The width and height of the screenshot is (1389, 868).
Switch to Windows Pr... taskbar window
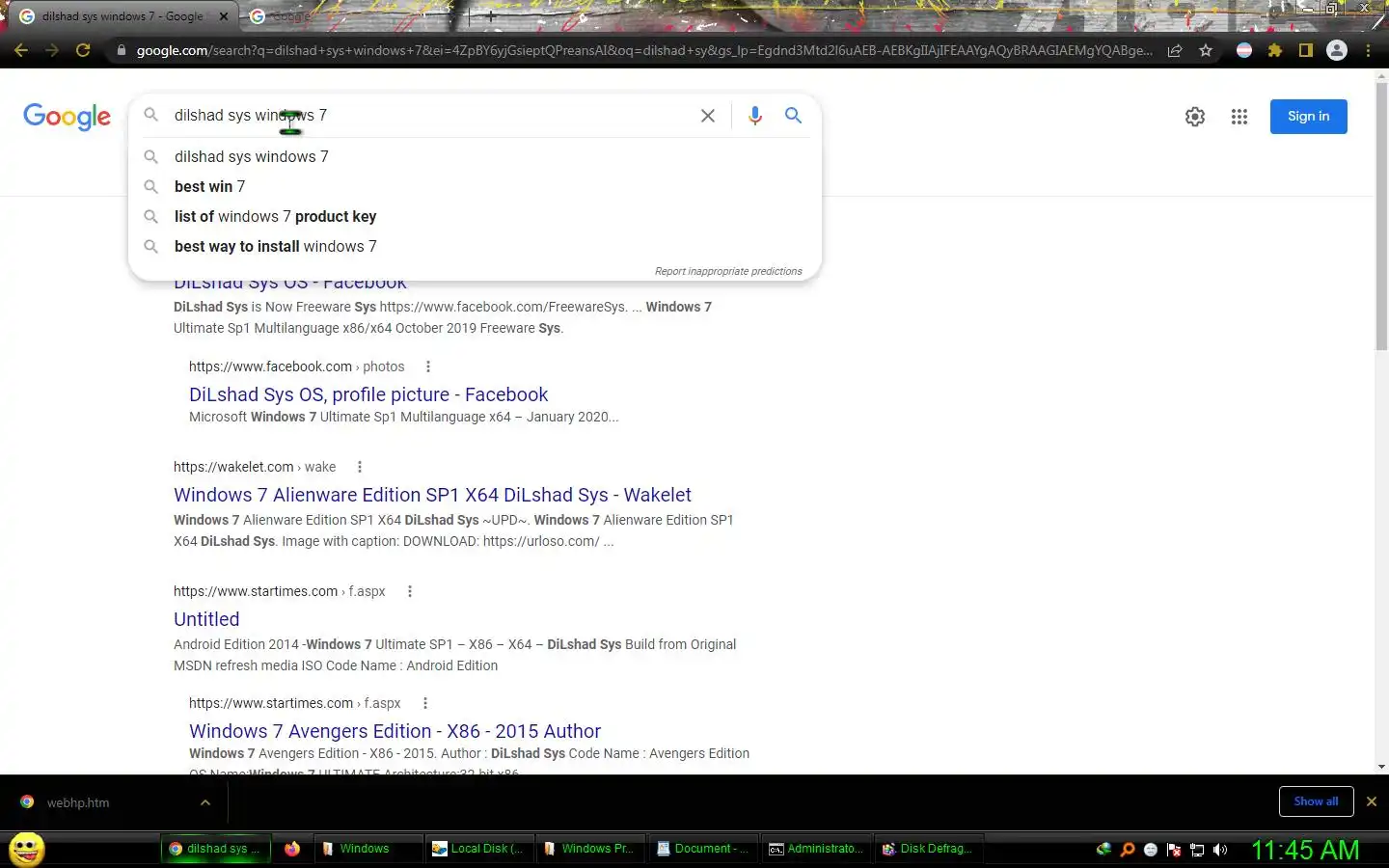click(x=590, y=849)
